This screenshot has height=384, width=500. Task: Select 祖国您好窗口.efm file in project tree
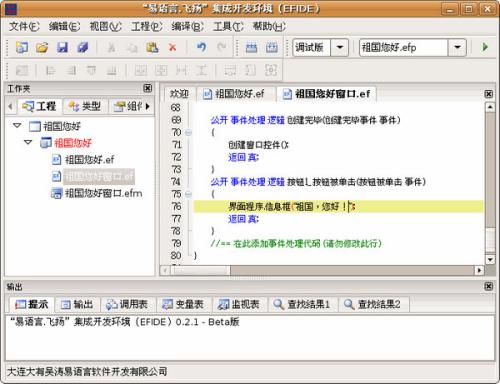[x=97, y=193]
